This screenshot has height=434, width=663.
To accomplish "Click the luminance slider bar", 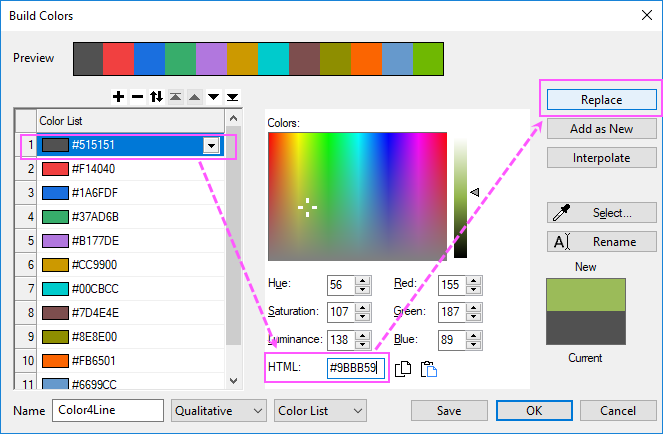I will [460, 196].
